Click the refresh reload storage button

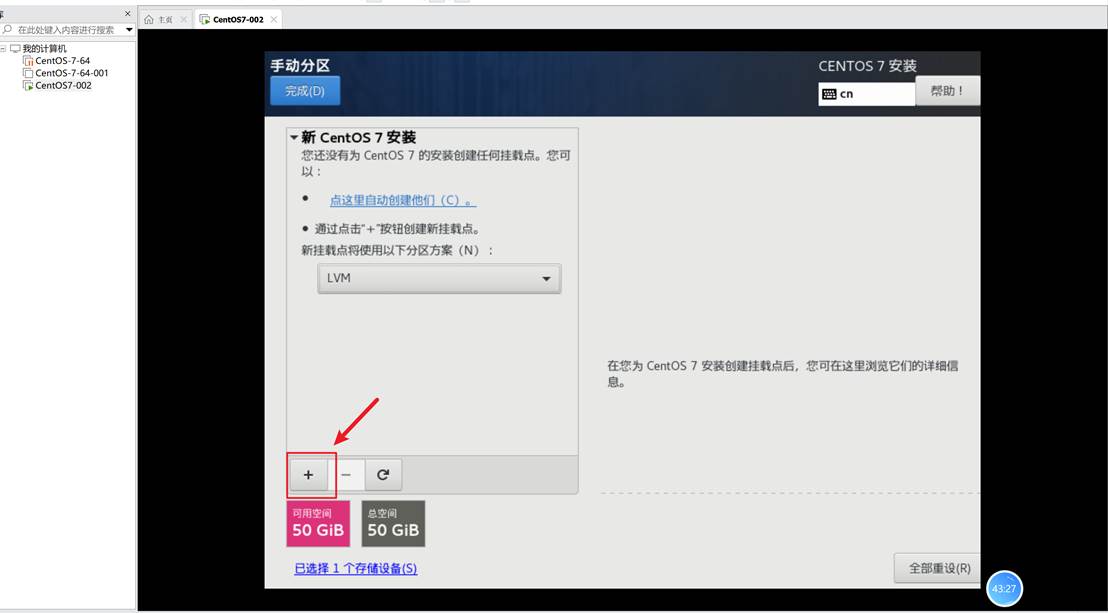coord(383,475)
